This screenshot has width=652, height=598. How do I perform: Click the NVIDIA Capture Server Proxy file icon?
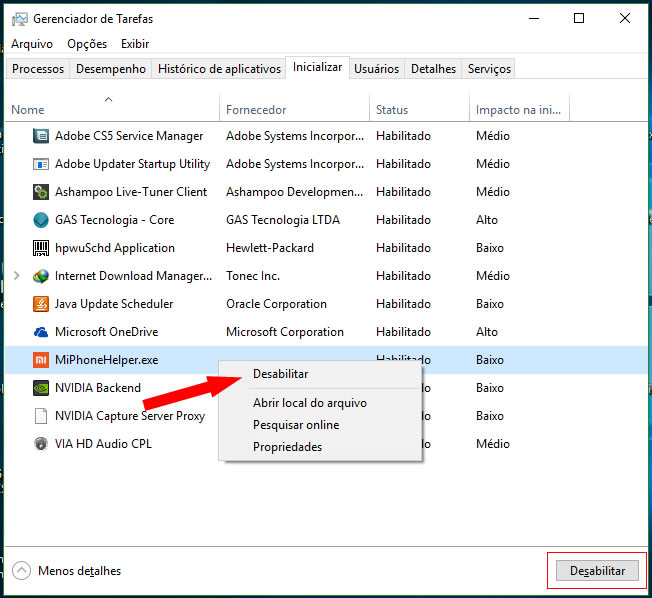tap(41, 416)
